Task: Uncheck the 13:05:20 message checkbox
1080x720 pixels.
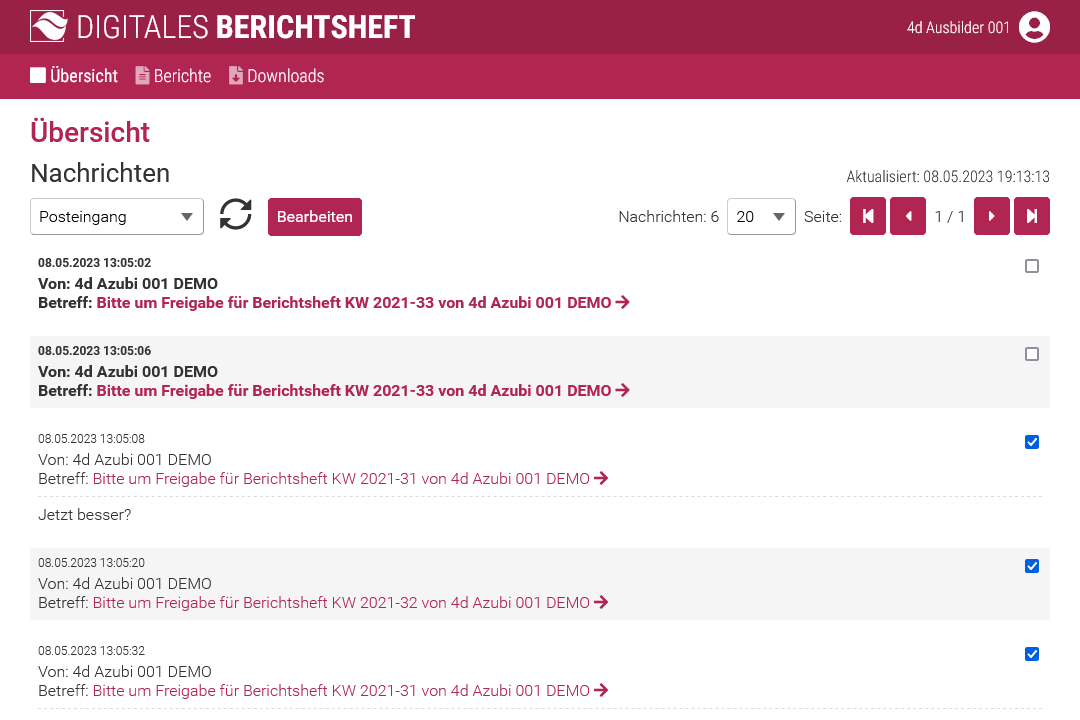Action: [x=1032, y=566]
